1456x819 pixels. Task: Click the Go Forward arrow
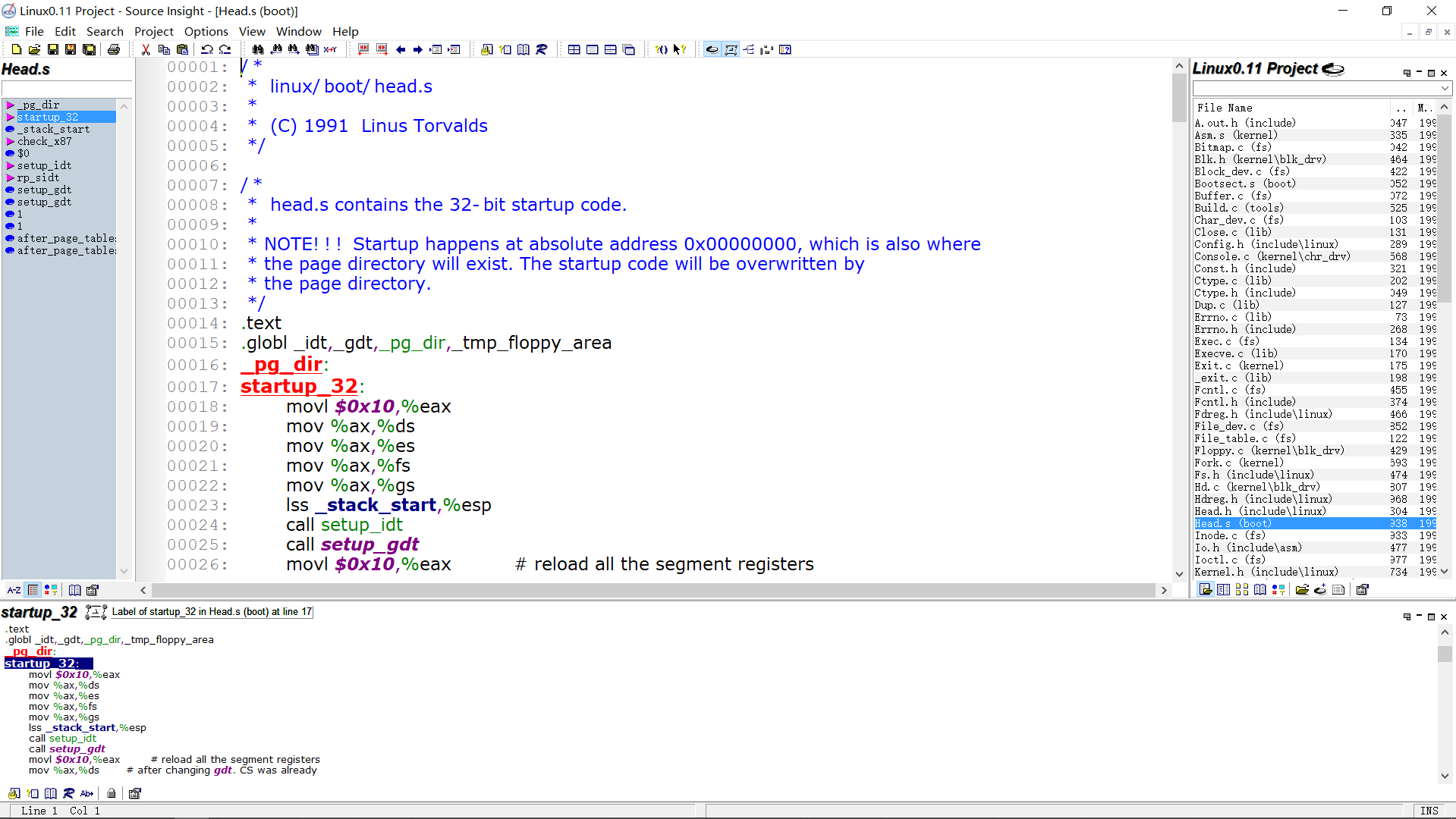[x=418, y=49]
